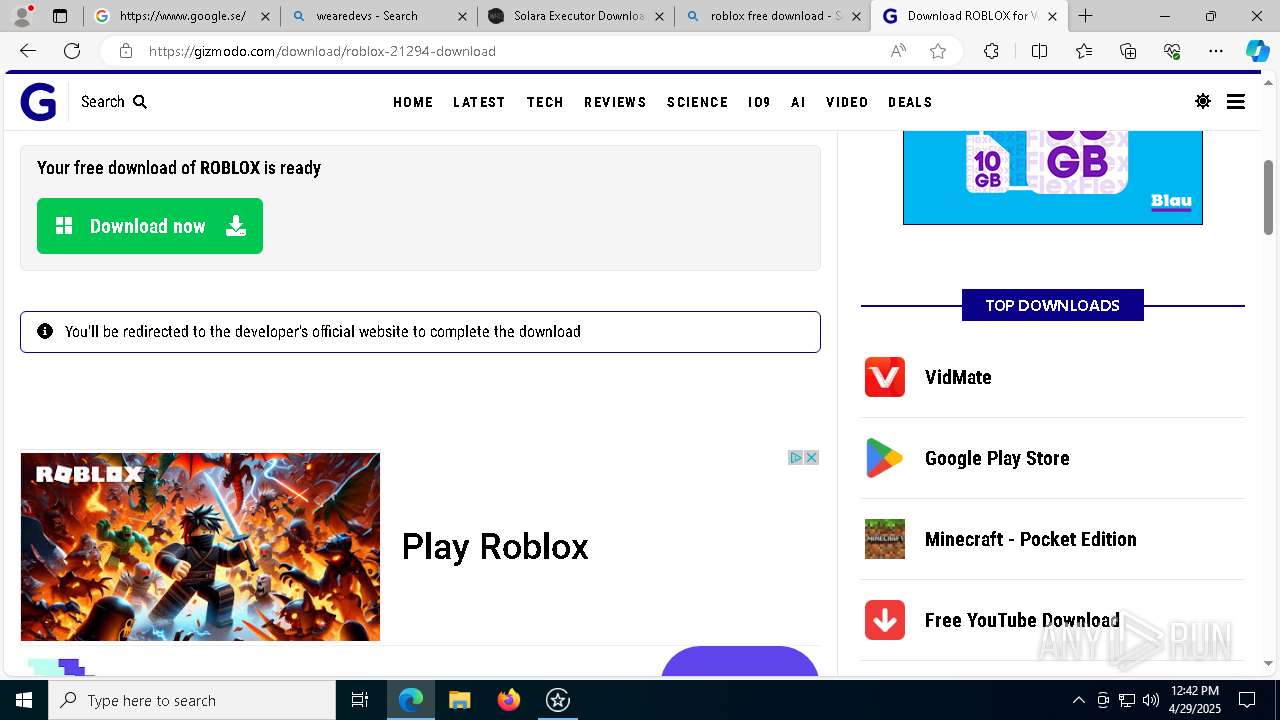Click the Roblox ad image
This screenshot has width=1280, height=720.
coord(200,547)
